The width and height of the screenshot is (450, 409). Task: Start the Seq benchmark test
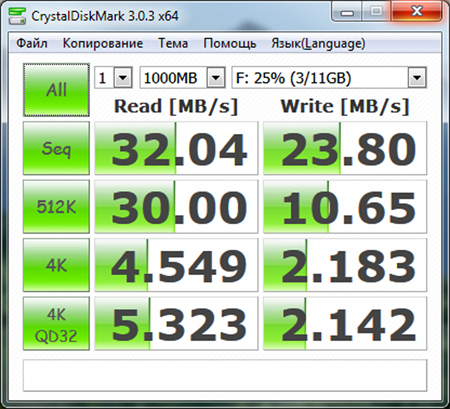(x=56, y=148)
